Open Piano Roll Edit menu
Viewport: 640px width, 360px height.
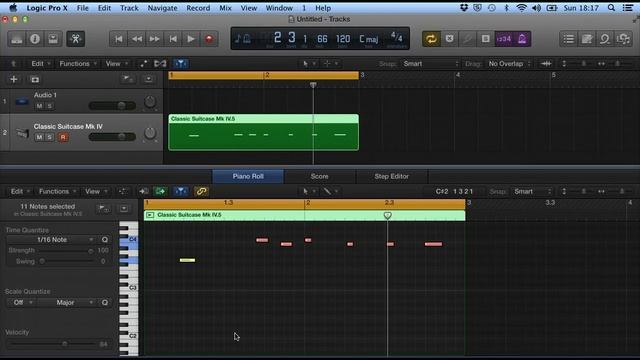click(20, 191)
